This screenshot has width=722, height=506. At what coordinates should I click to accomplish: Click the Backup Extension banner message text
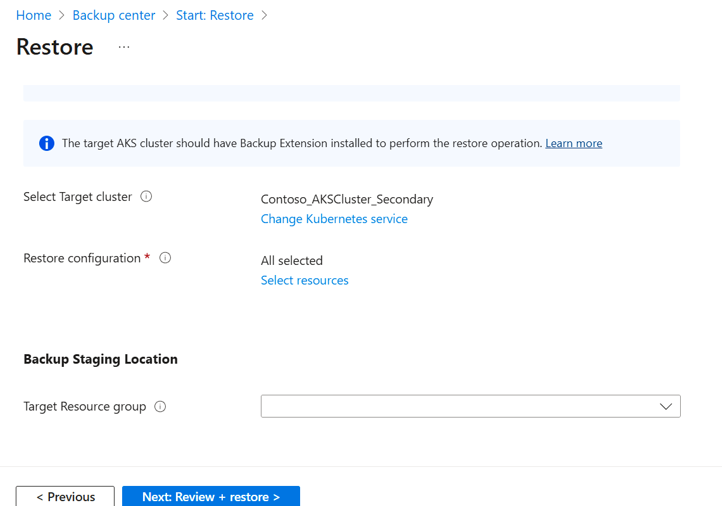click(x=301, y=143)
